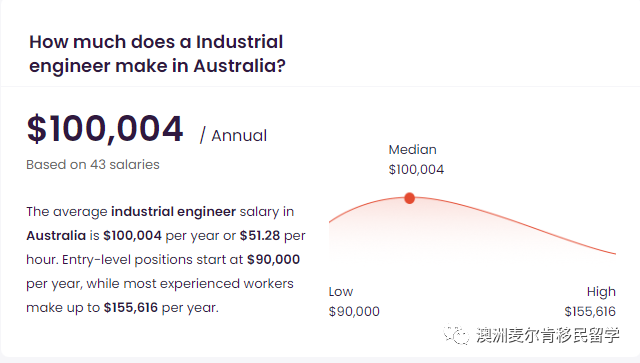Click the heading about Industrial engineer pay
Viewport: 640px width, 363px height.
click(x=157, y=53)
